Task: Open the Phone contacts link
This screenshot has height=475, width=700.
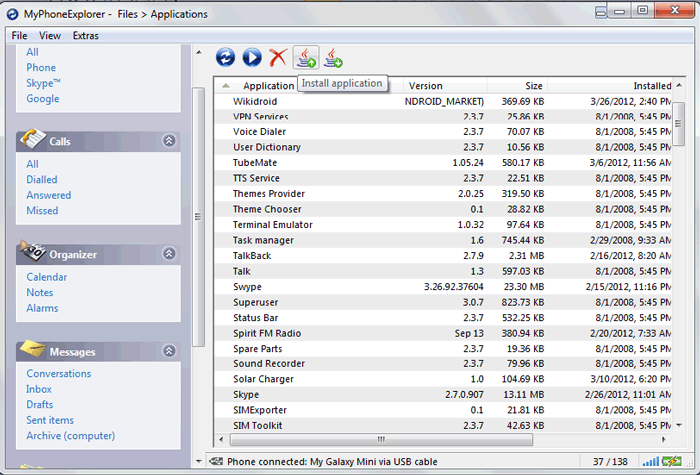Action: pos(41,67)
